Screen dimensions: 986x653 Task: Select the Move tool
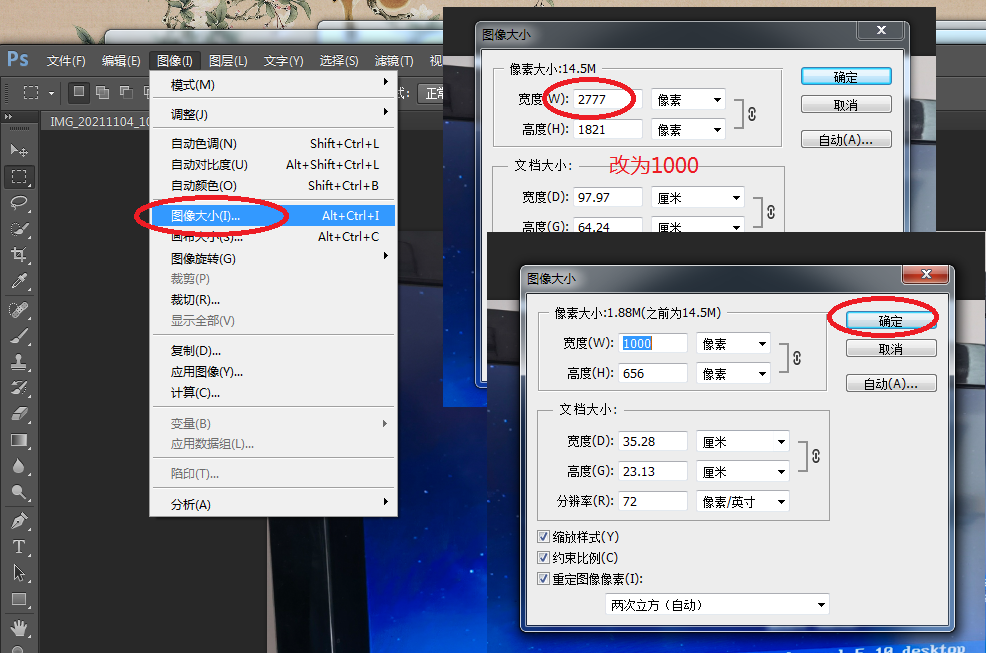(x=19, y=150)
